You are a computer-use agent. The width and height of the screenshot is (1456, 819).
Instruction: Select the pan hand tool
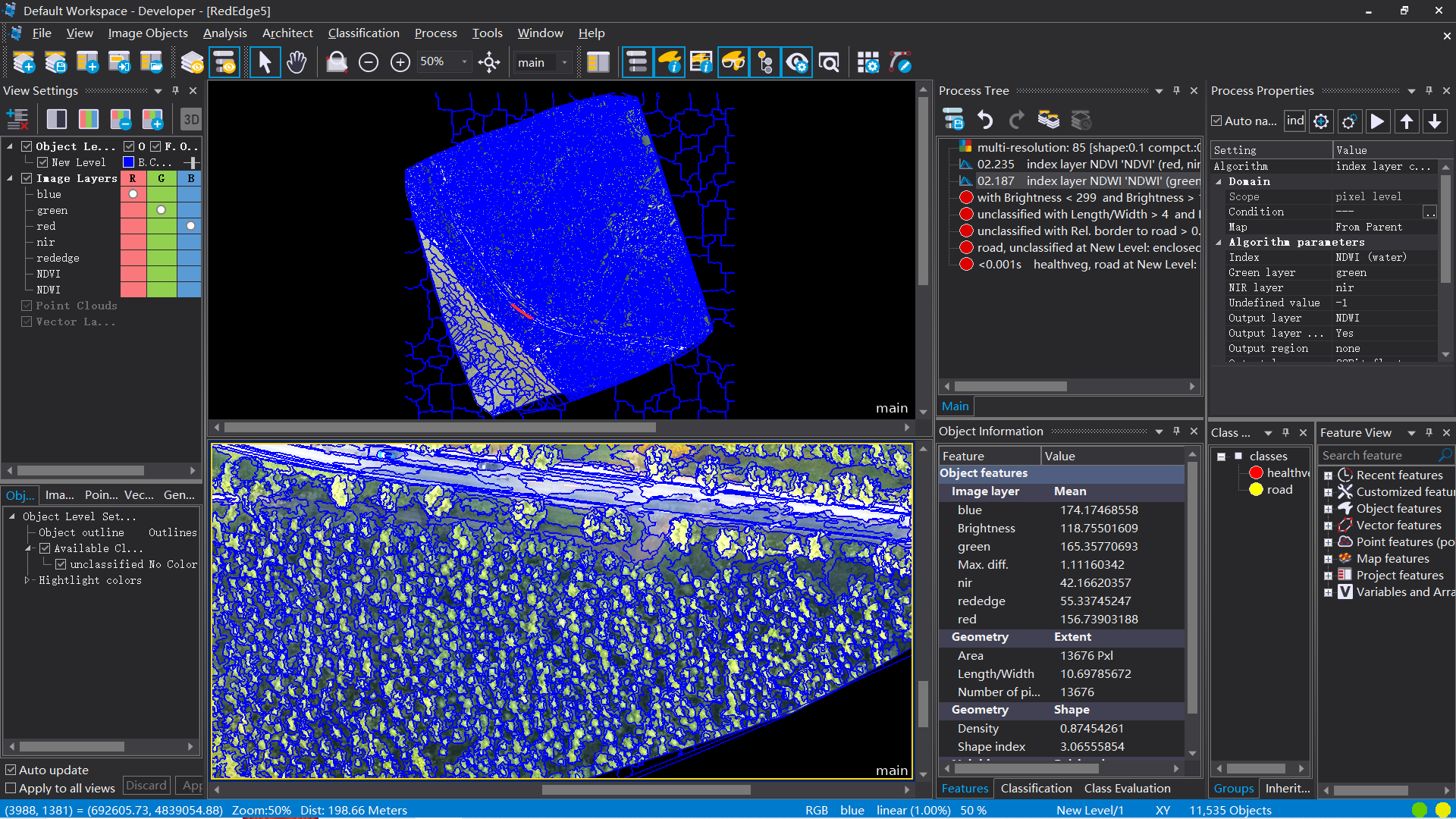click(x=297, y=62)
